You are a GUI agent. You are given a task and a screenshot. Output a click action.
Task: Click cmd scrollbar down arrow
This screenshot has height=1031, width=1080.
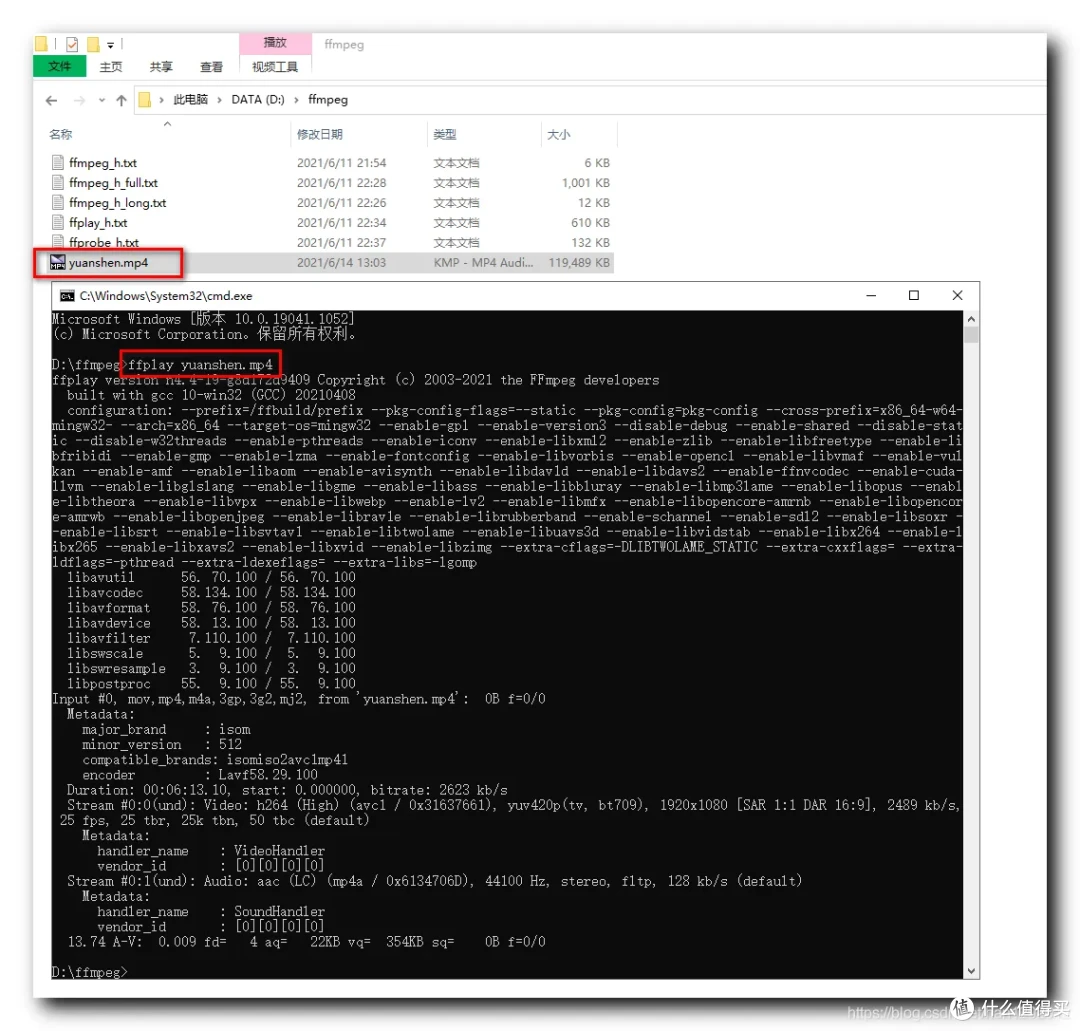pos(971,971)
